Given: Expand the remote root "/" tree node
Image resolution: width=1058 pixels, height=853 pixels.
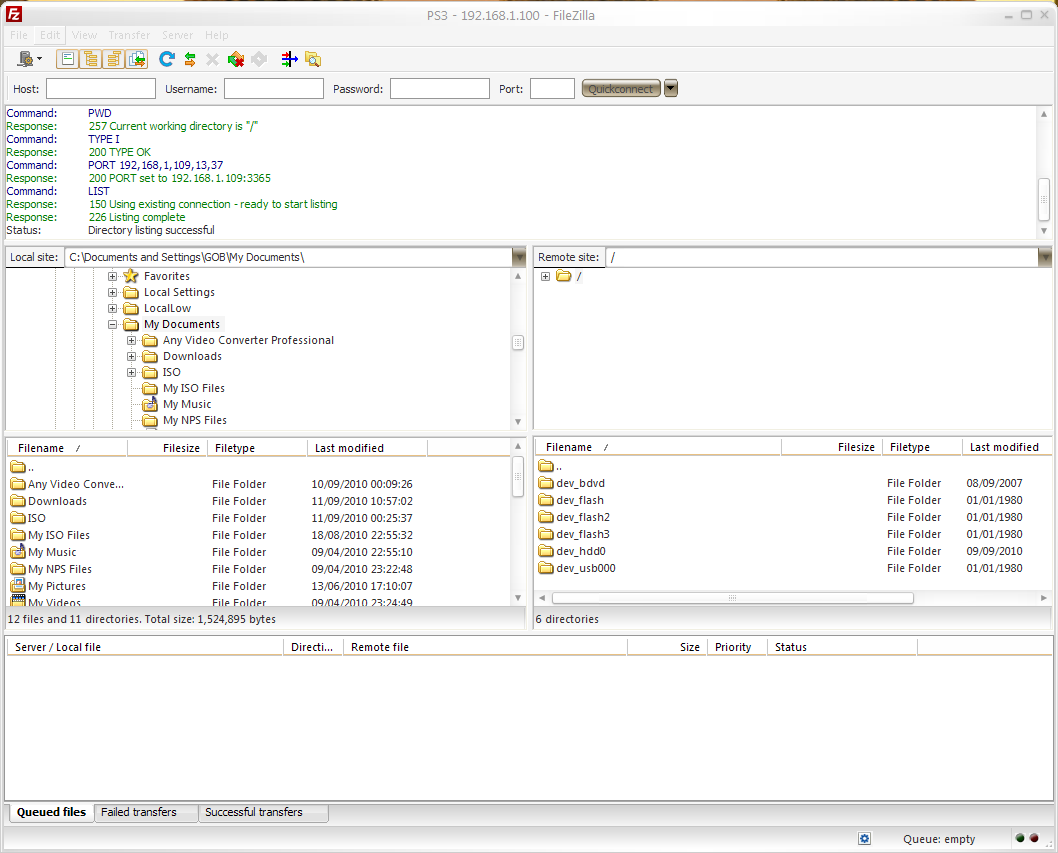Looking at the screenshot, I should click(545, 277).
